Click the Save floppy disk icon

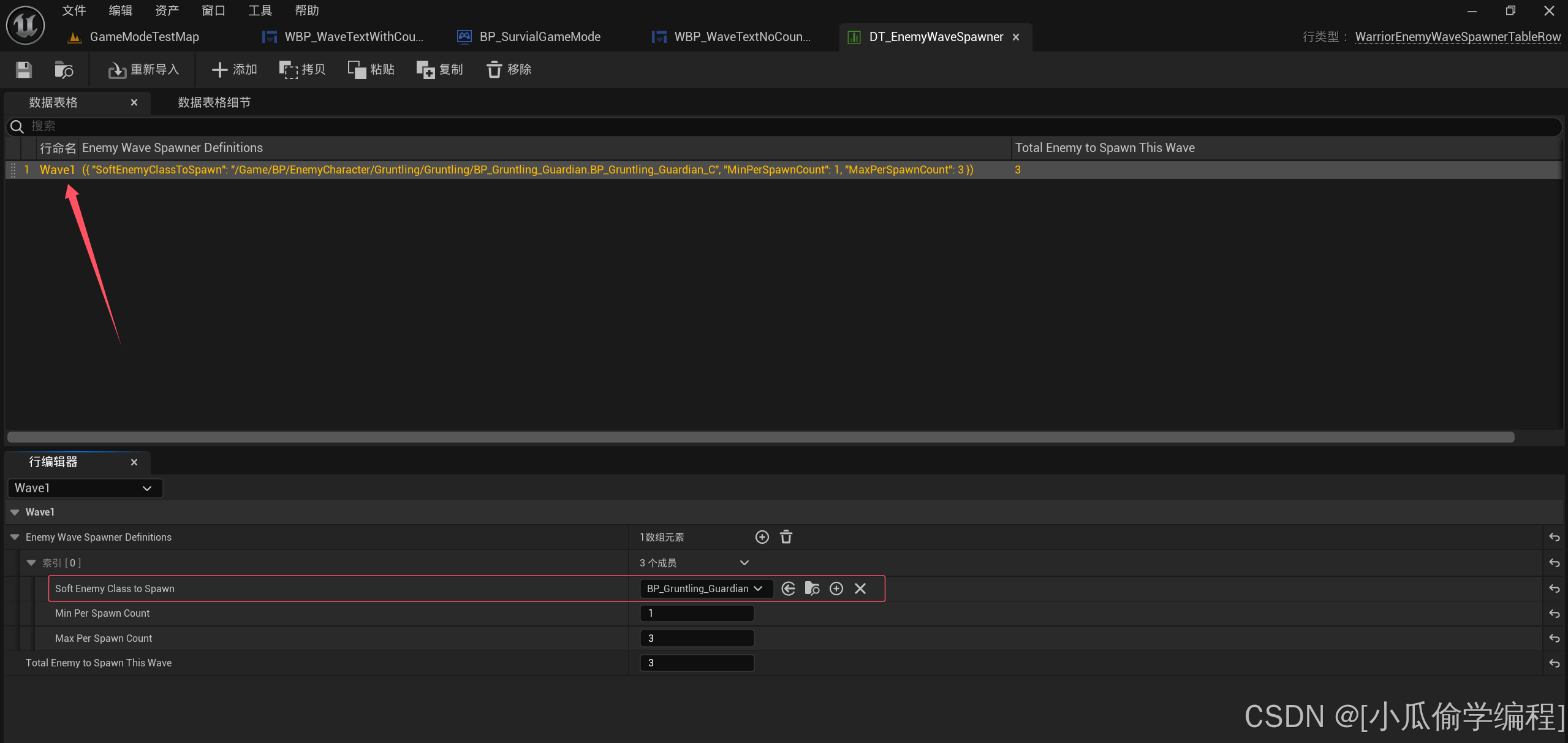[x=24, y=69]
